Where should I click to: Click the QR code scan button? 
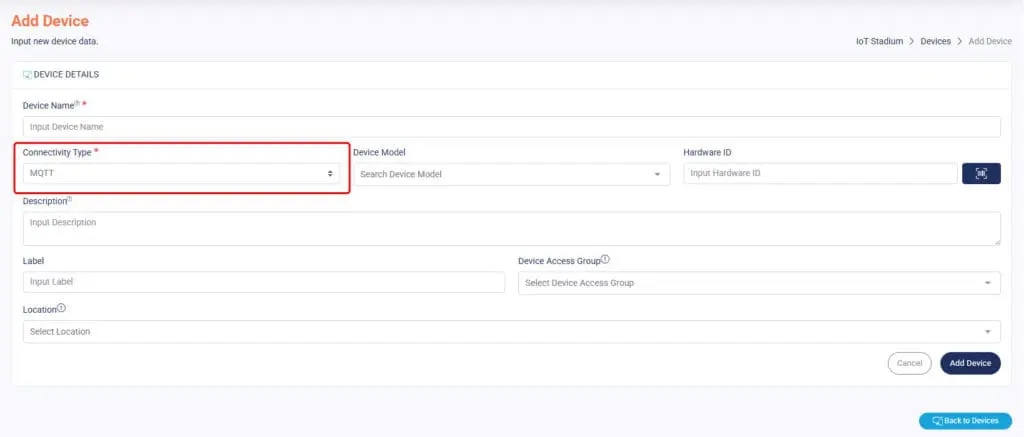[980, 174]
